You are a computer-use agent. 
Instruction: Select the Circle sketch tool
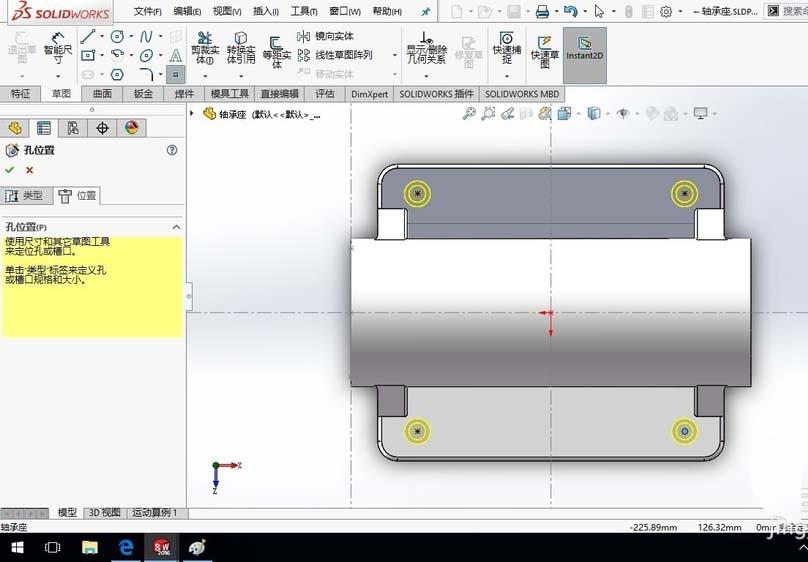pos(117,36)
